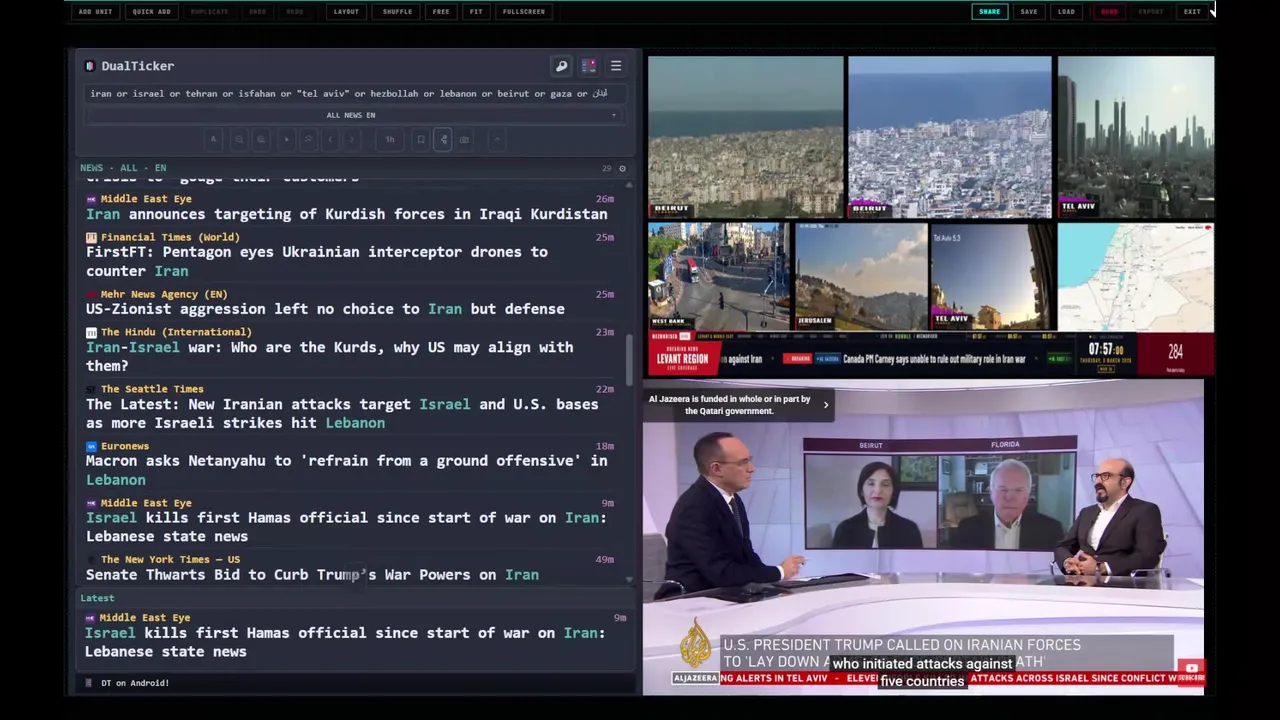Click the scroll-down arrow of news list
The height and width of the screenshot is (720, 1280).
pos(630,579)
